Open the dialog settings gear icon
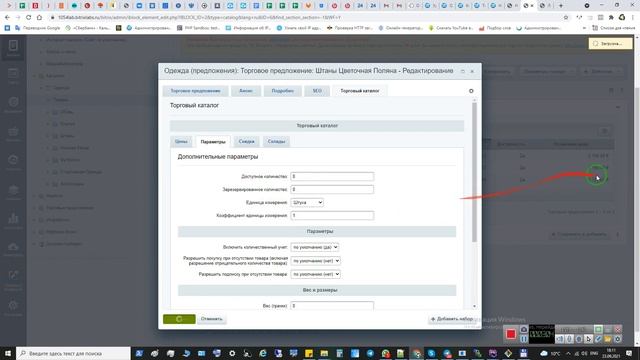 [471, 91]
